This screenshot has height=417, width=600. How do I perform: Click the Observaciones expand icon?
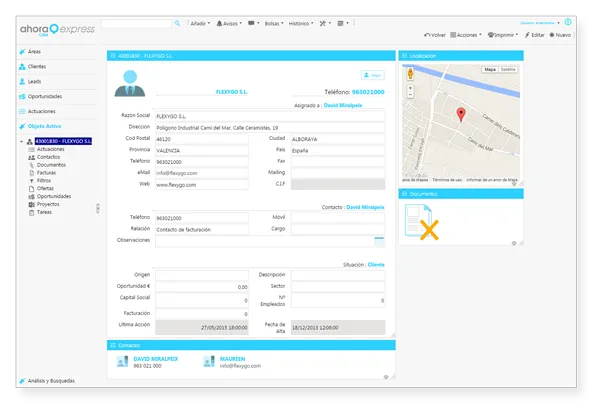point(379,241)
